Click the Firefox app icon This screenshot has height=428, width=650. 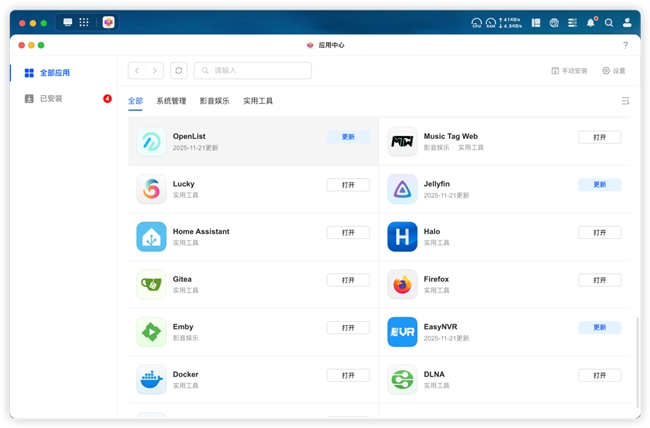402,285
